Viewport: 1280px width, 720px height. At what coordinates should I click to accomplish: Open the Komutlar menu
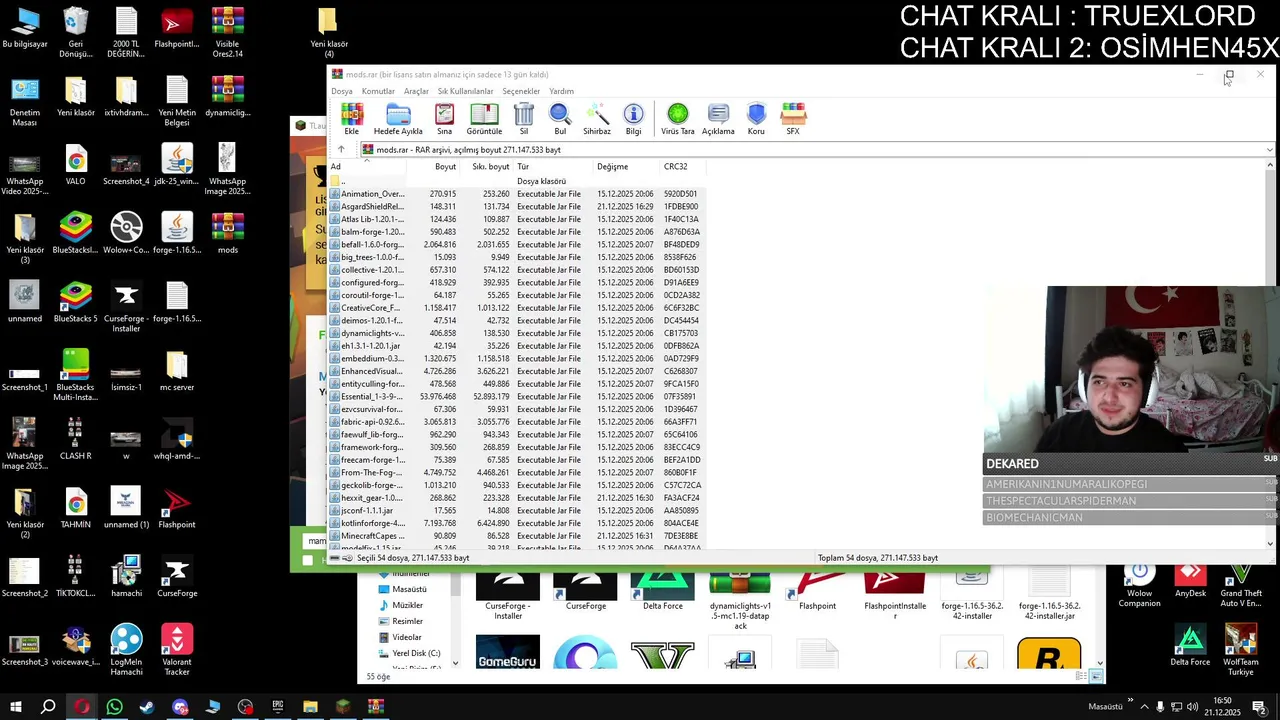click(x=378, y=91)
